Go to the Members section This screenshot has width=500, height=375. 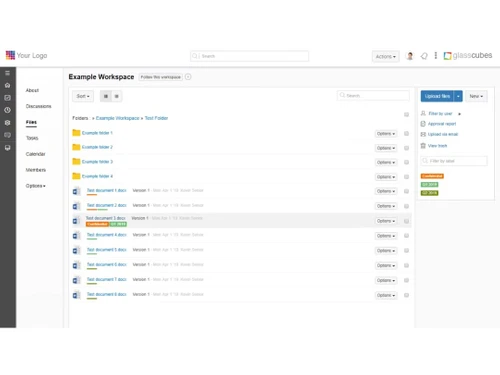pyautogui.click(x=36, y=170)
